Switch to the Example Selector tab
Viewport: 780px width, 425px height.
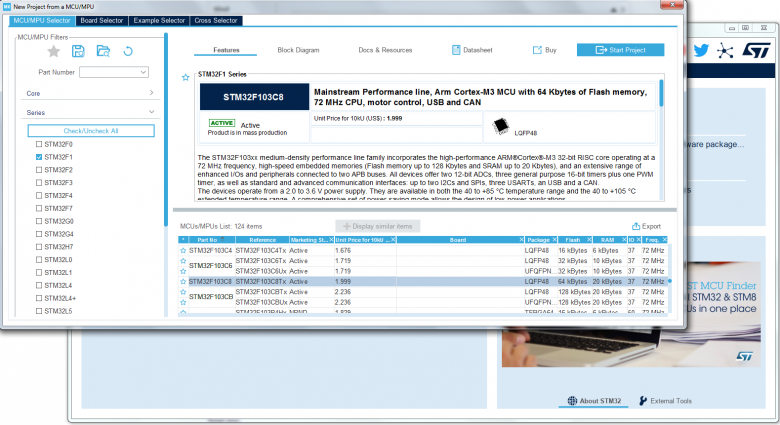159,20
